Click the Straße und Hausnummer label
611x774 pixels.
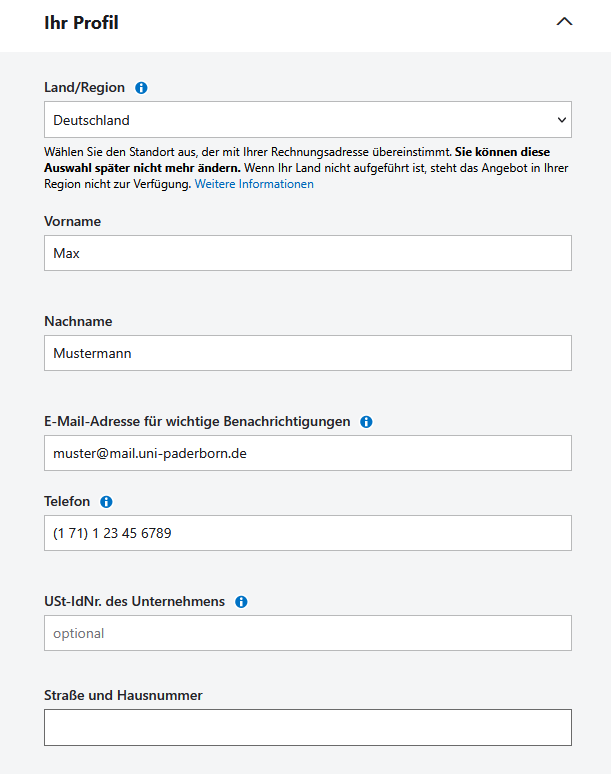(123, 695)
